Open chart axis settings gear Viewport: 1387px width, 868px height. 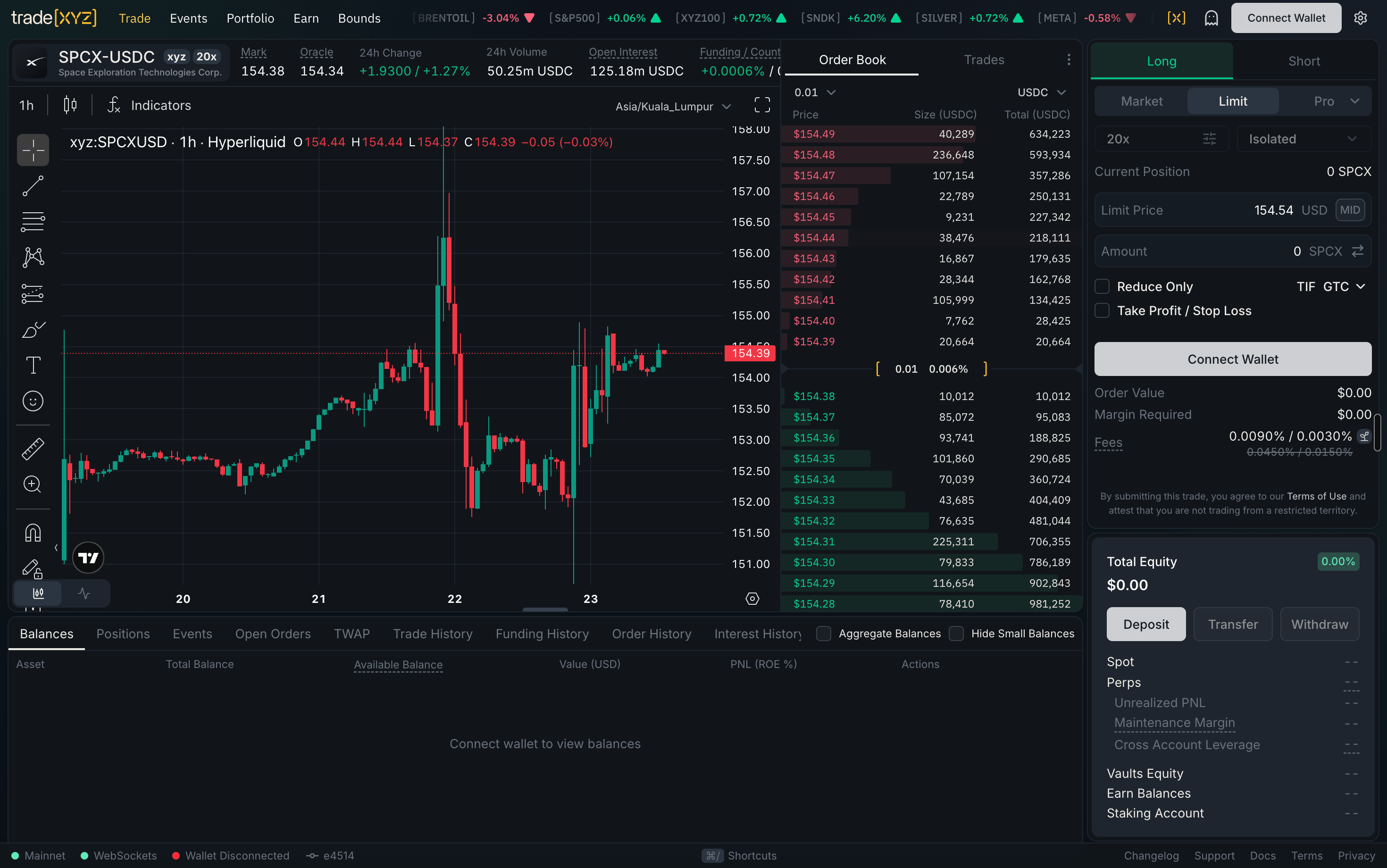[x=752, y=599]
